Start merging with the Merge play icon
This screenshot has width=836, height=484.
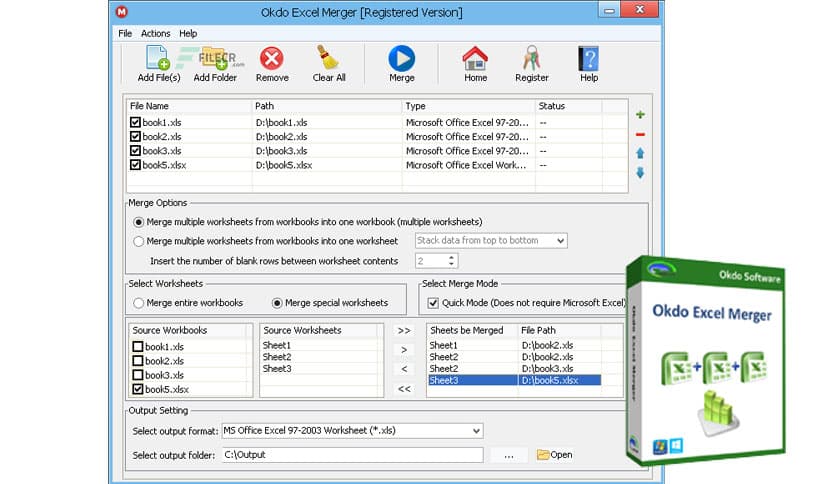pos(401,58)
